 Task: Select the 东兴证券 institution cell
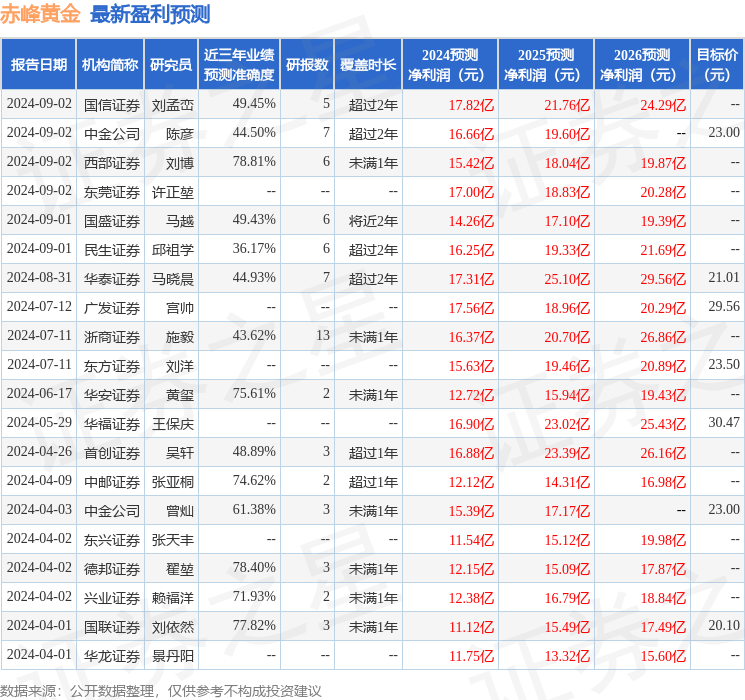tap(112, 540)
